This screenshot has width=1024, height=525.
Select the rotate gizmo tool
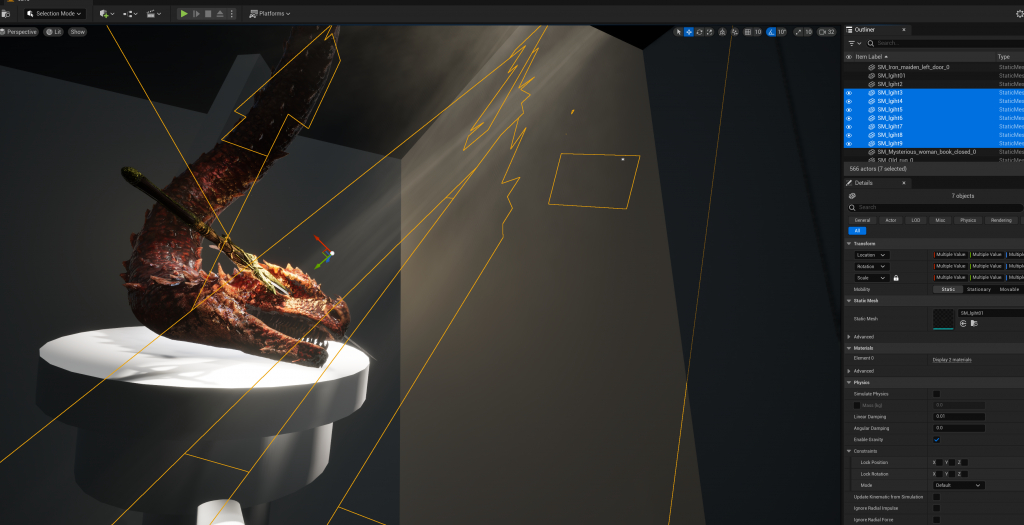[x=699, y=32]
